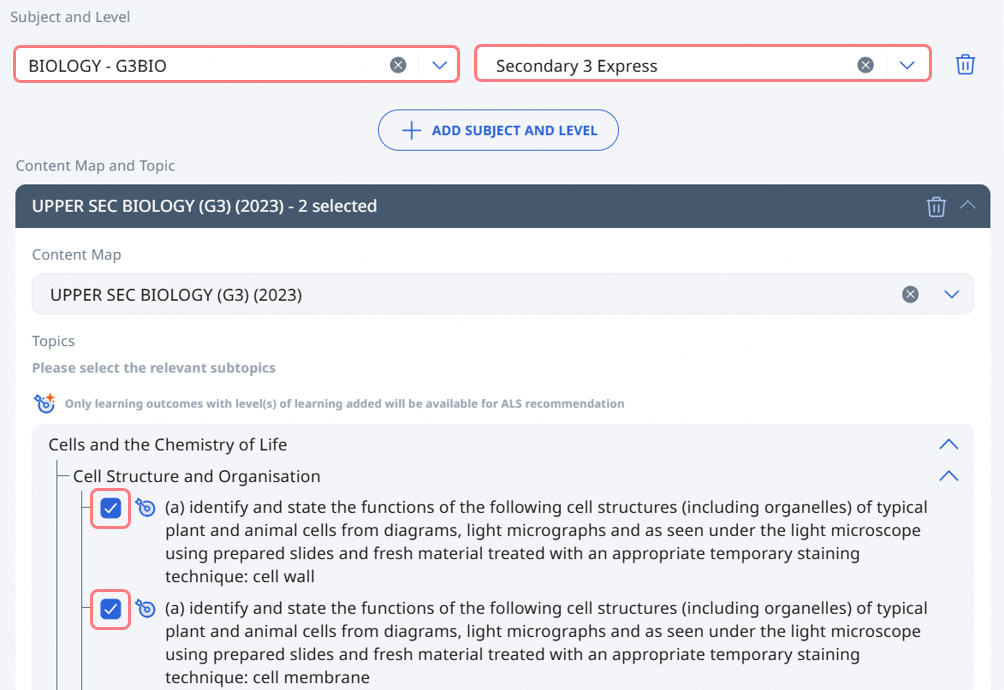The height and width of the screenshot is (690, 1004).
Task: Click the cell membrane learning outcome text
Action: click(x=546, y=643)
